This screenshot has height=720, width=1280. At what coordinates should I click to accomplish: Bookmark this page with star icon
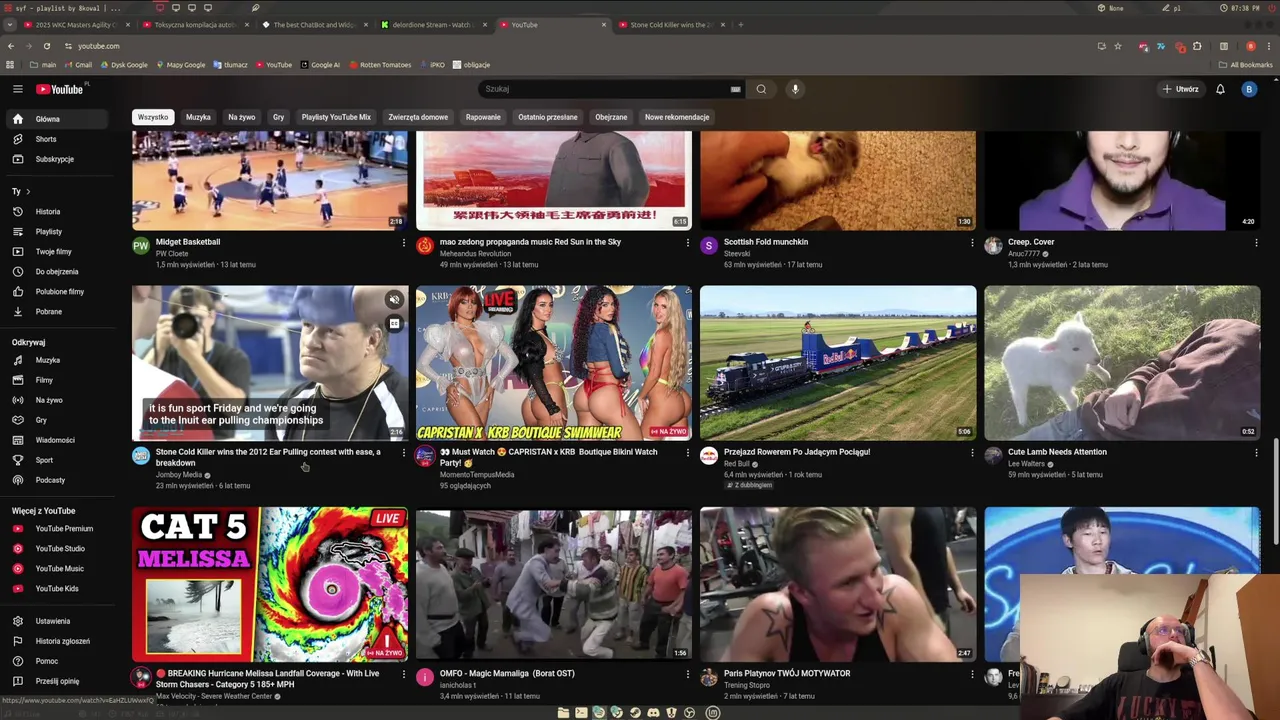[1118, 46]
